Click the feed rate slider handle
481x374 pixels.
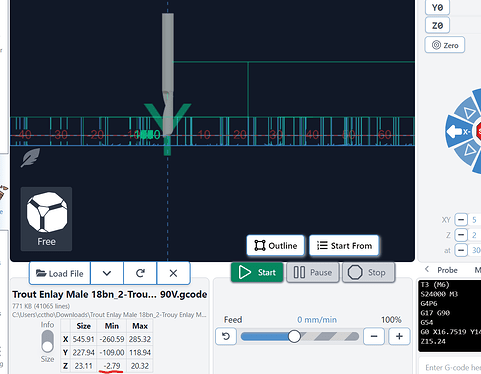pyautogui.click(x=294, y=336)
